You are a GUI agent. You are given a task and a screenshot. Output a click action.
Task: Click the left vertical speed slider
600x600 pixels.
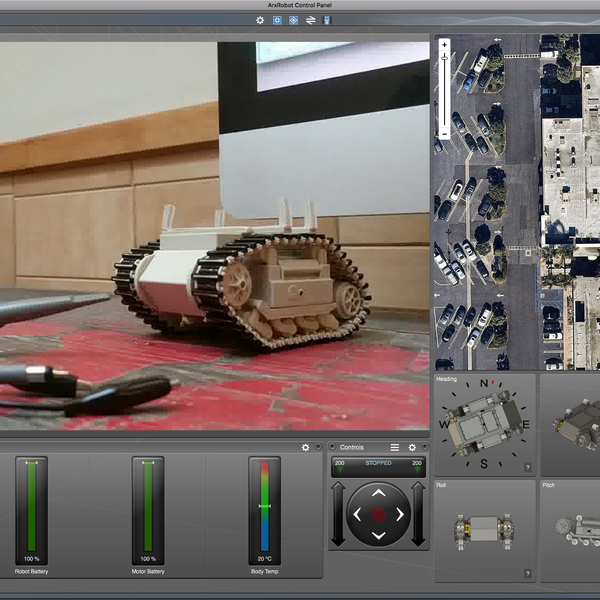[339, 513]
